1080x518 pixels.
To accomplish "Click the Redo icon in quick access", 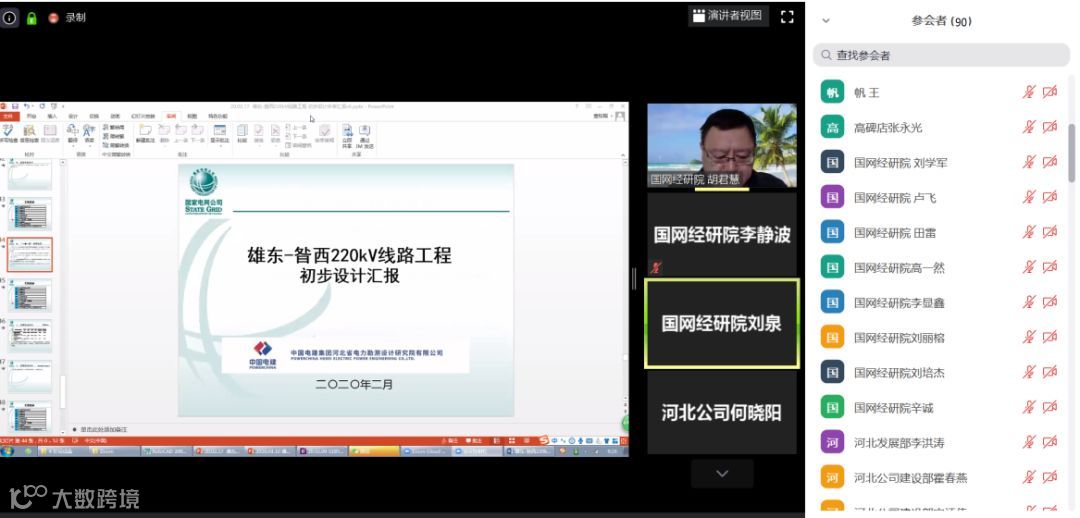I will [42, 106].
